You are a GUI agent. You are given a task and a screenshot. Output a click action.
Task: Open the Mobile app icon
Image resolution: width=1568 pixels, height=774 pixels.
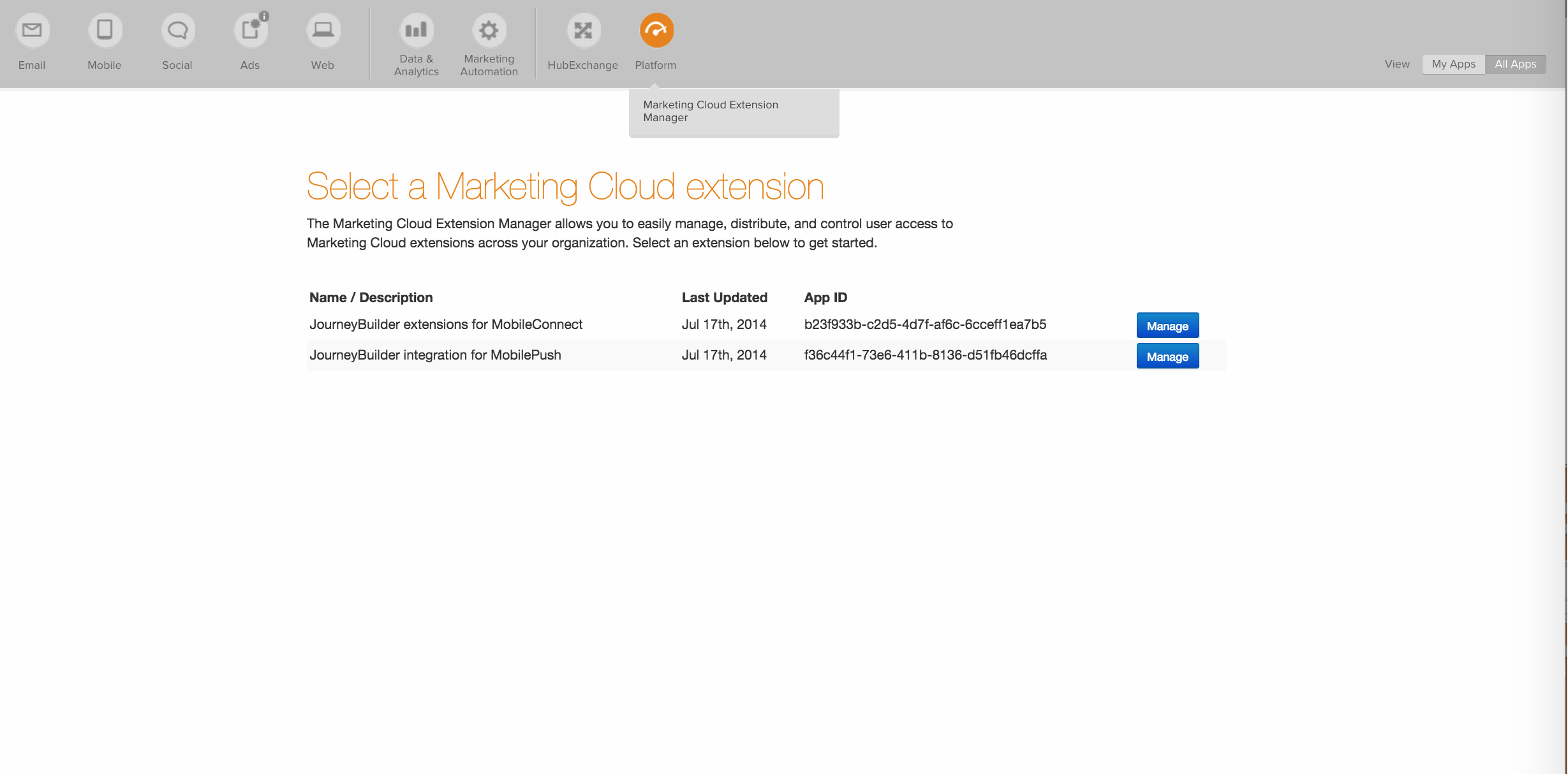click(x=105, y=30)
